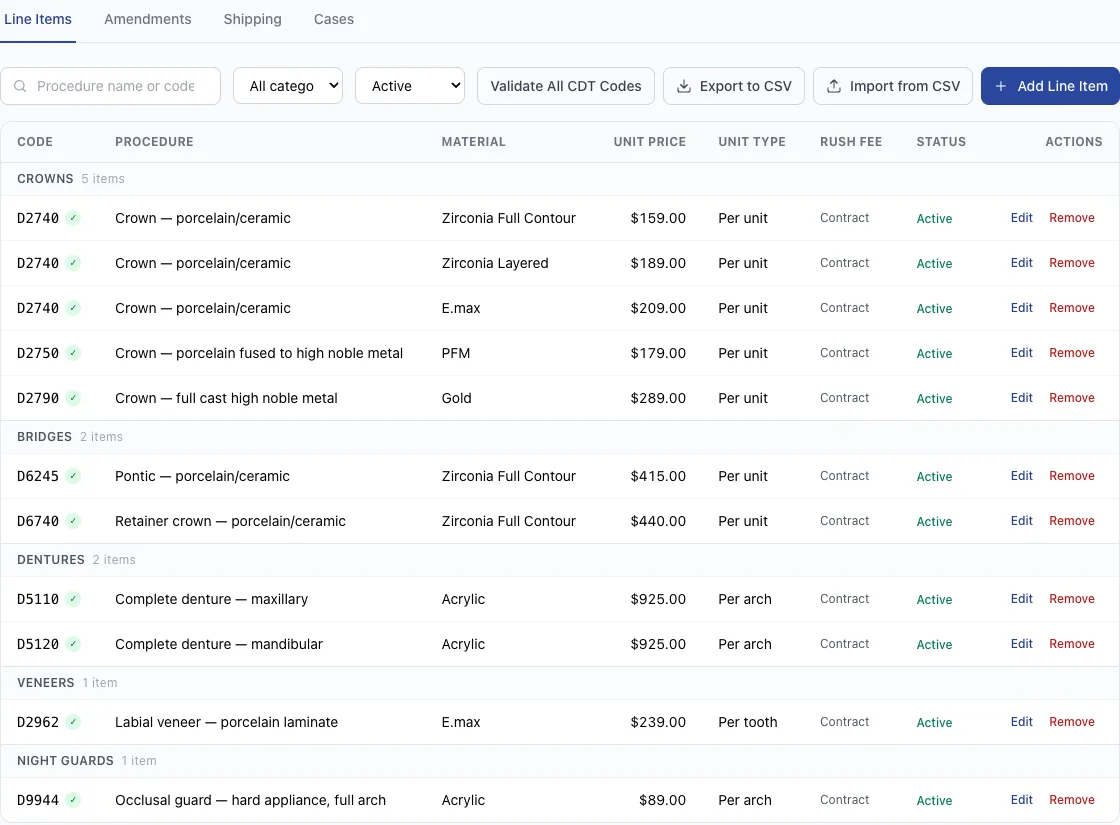
Task: Click the validated checkmark badge next to D5110
Action: click(x=73, y=599)
